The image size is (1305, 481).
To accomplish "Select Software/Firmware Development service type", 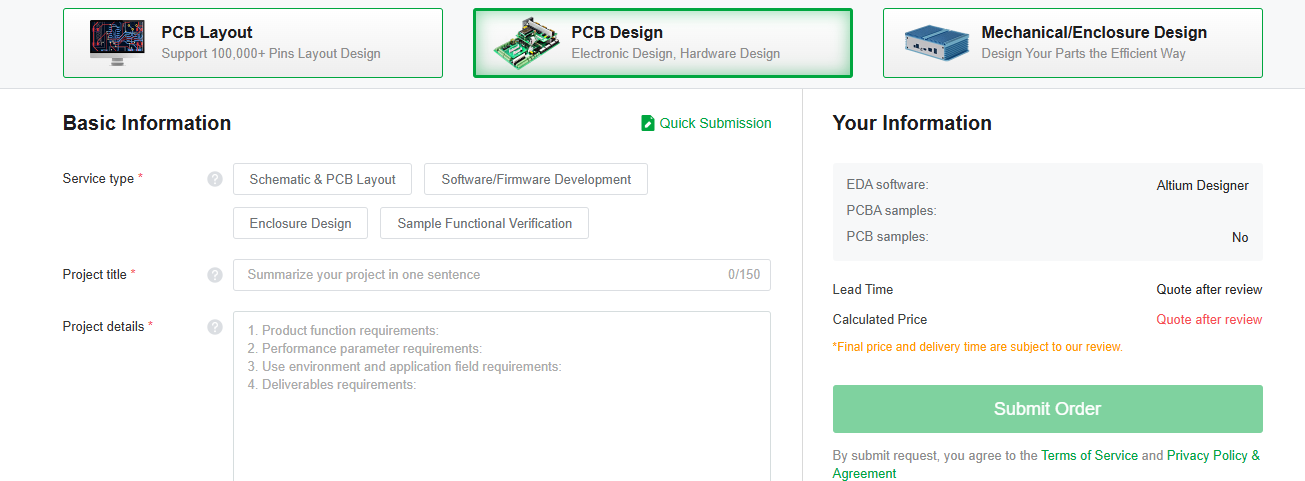I will (536, 179).
